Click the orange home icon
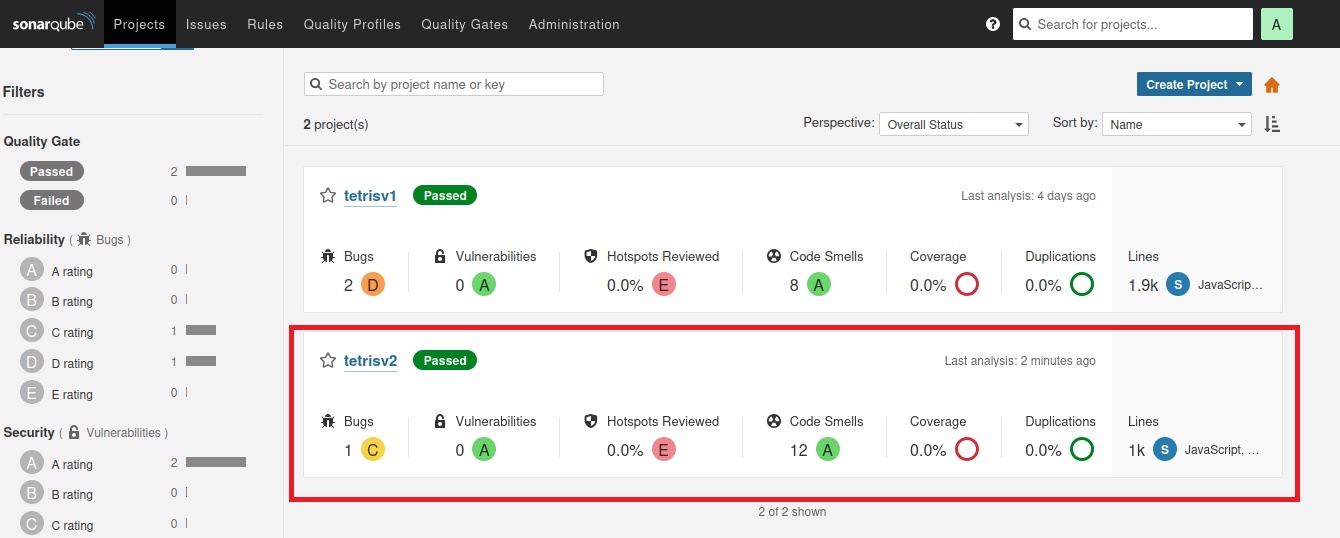This screenshot has height=538, width=1340. (x=1272, y=85)
